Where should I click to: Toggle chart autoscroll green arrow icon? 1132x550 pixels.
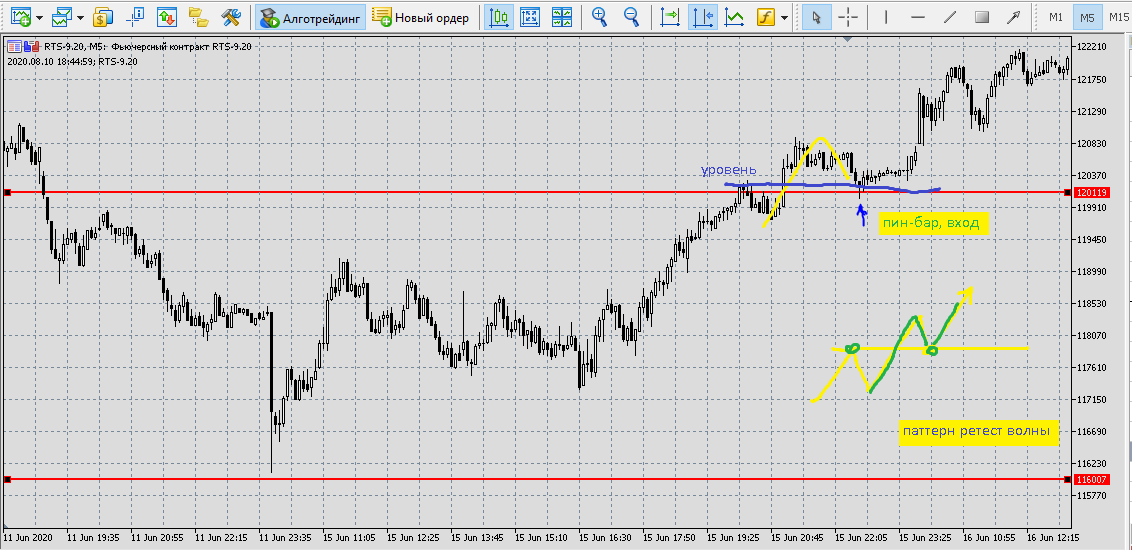670,17
